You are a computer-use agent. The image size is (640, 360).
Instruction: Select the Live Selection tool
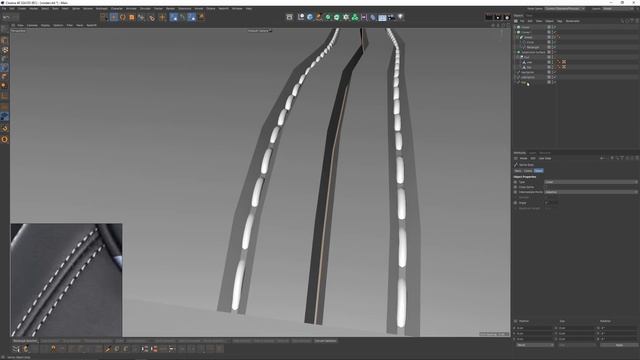104,17
